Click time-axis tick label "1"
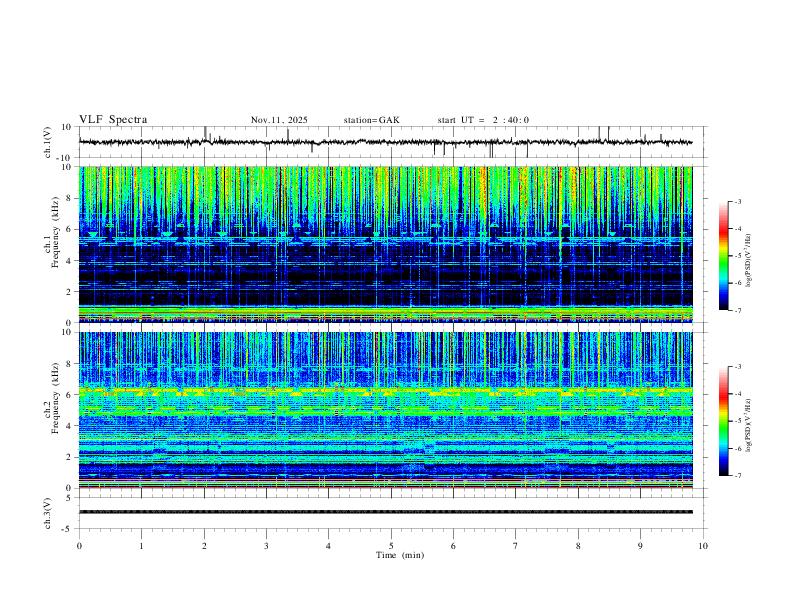792x612 pixels. [141, 546]
